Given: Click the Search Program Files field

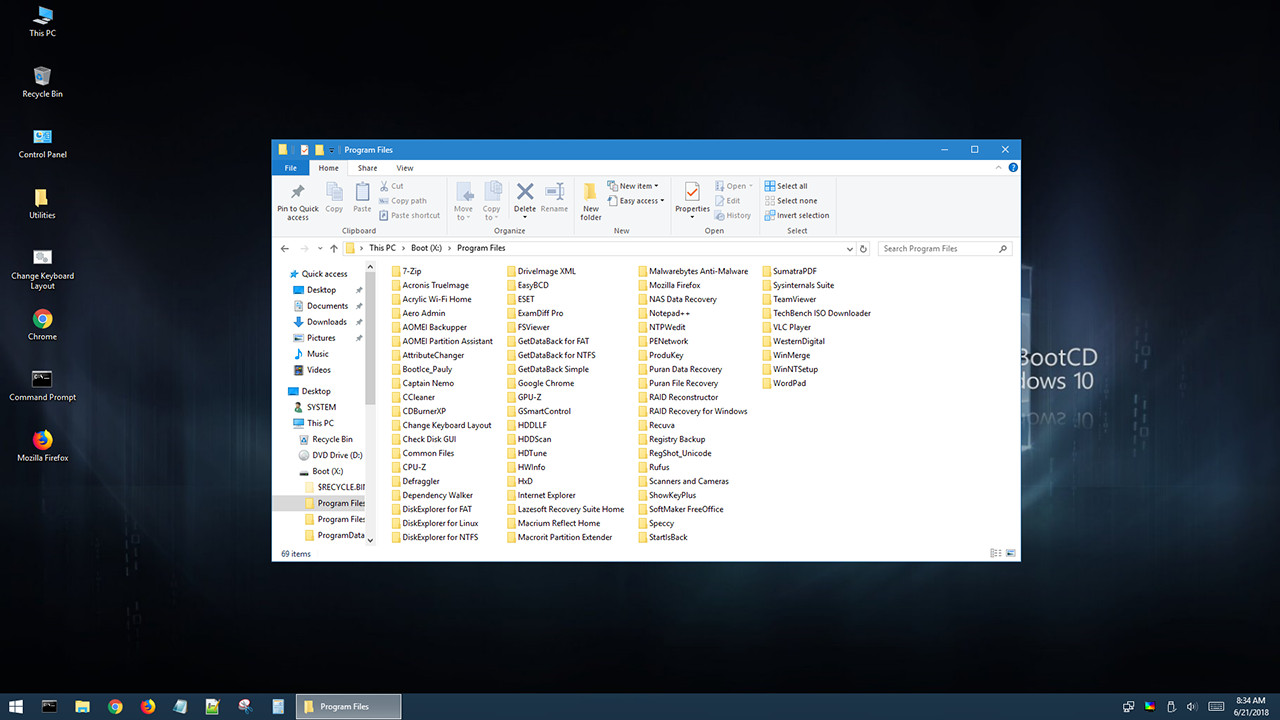Looking at the screenshot, I should pos(938,248).
